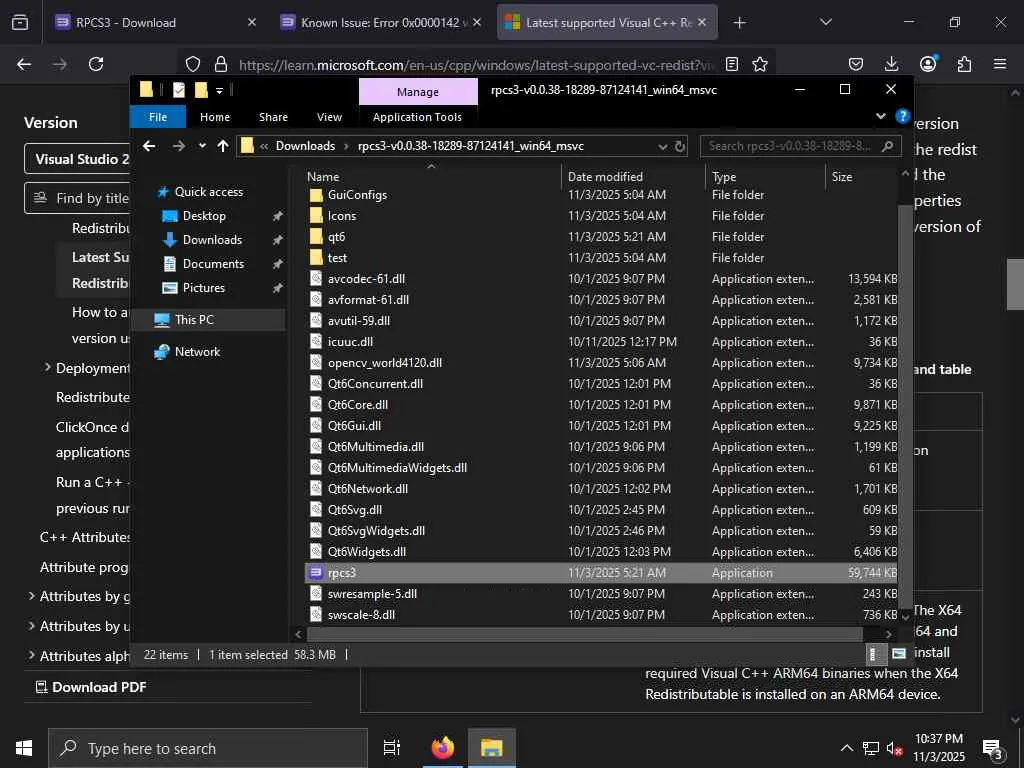Screen dimensions: 1024x768
Task: Open Desktop in navigation pane
Action: [204, 216]
